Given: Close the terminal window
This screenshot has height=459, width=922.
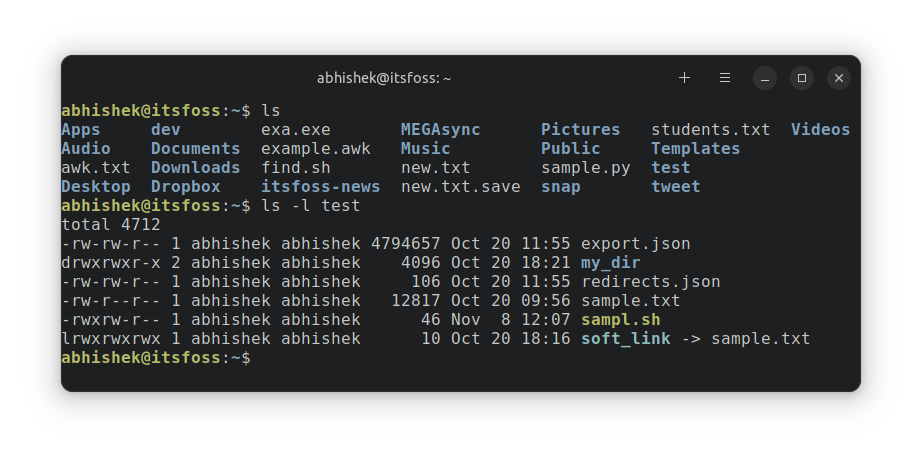Looking at the screenshot, I should pyautogui.click(x=839, y=78).
